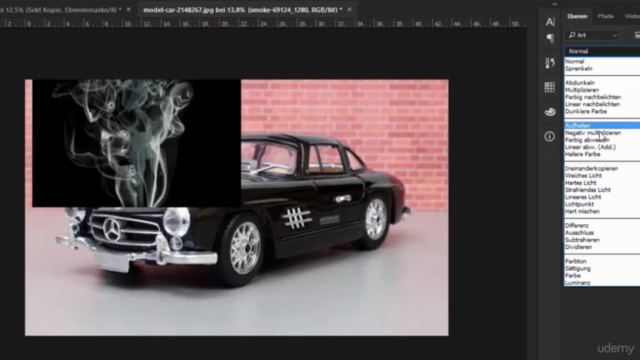The height and width of the screenshot is (360, 640).
Task: Close the Sekt Kopie document tab
Action: (x=129, y=9)
